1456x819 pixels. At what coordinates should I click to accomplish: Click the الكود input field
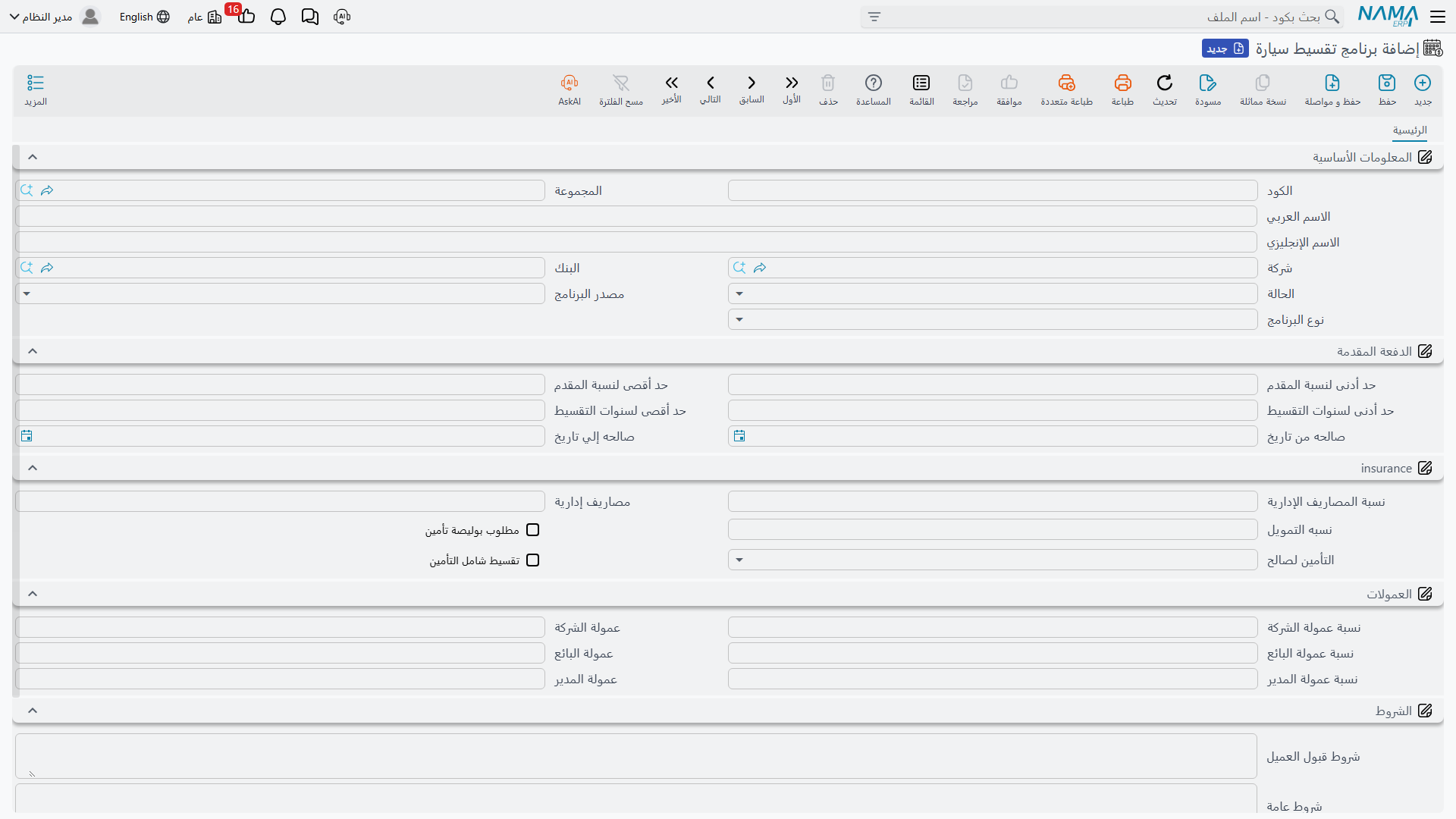tap(993, 190)
